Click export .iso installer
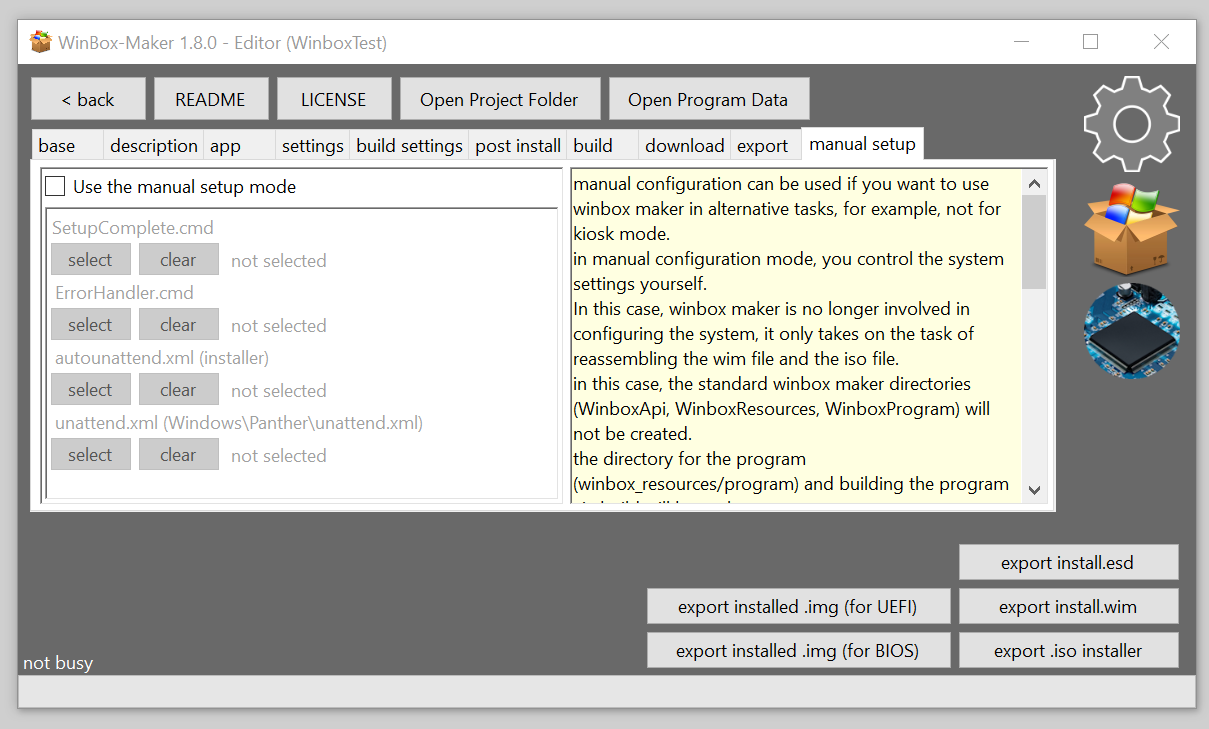This screenshot has width=1209, height=729. pos(1068,650)
